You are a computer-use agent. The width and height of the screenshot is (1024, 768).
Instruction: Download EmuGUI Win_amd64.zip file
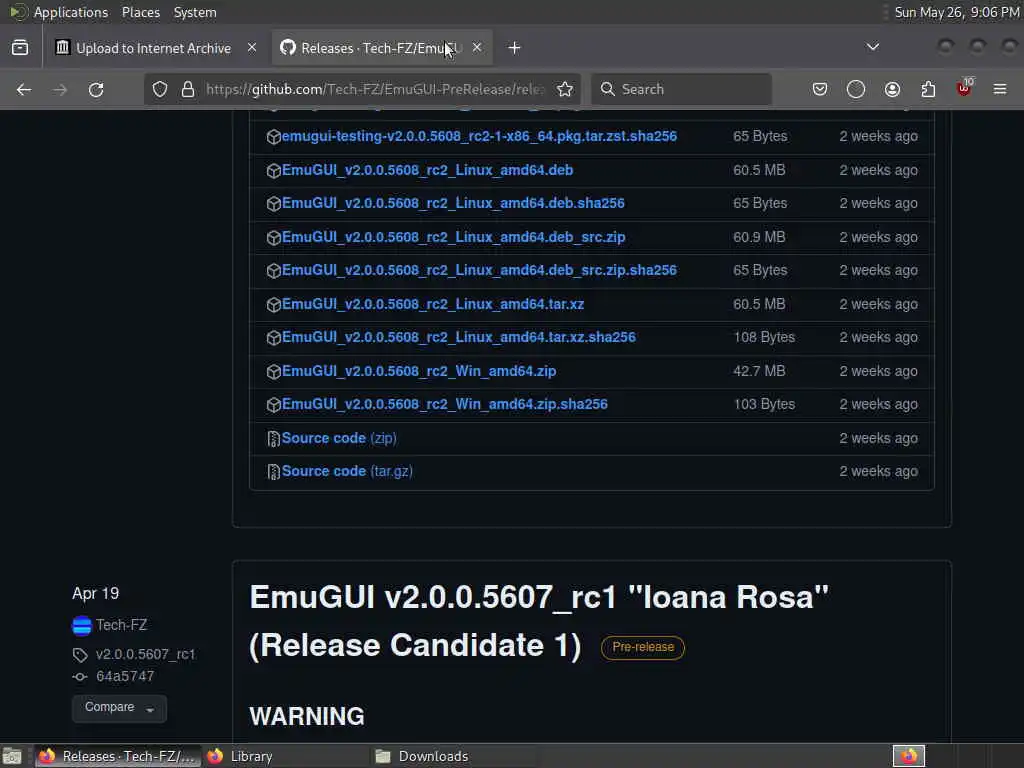coord(419,372)
